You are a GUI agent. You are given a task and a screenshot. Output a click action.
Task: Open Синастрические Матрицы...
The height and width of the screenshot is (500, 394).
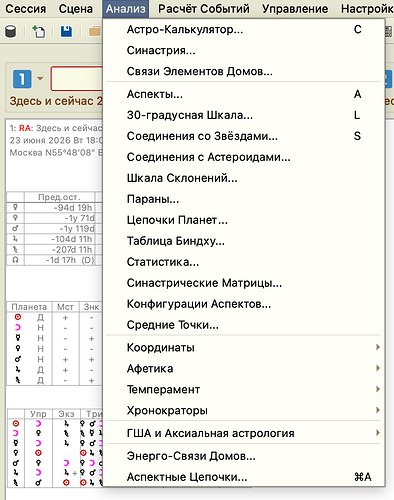244,283
